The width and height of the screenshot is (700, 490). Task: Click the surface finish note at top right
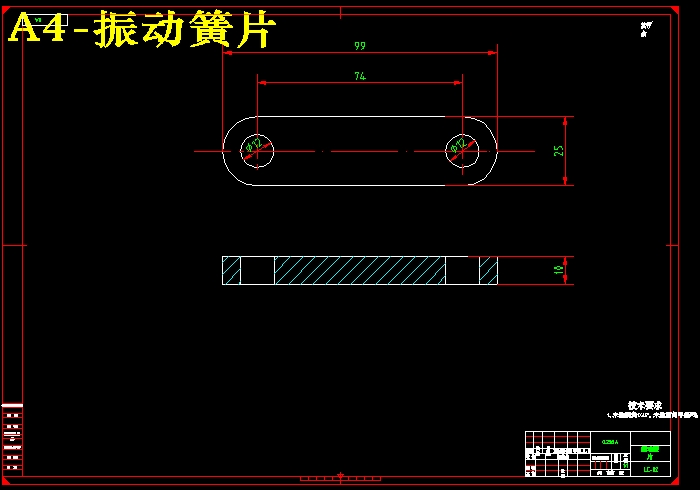coord(645,28)
